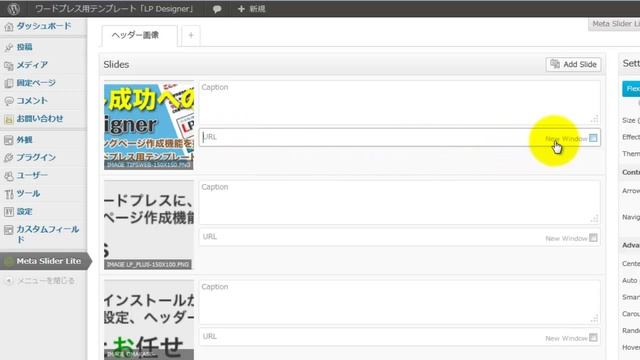
Task: Click the Add Slide button
Action: point(573,64)
